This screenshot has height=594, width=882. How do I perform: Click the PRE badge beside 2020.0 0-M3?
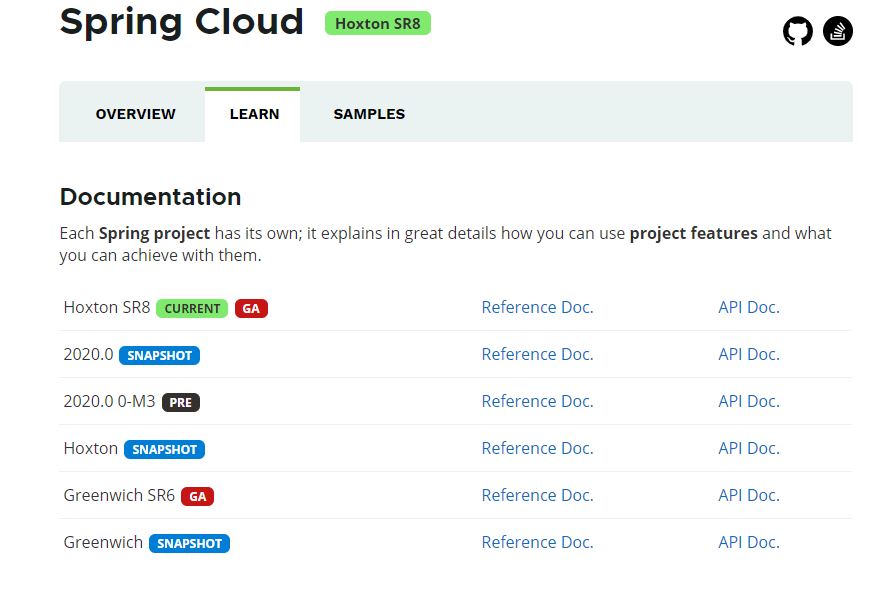(x=181, y=402)
